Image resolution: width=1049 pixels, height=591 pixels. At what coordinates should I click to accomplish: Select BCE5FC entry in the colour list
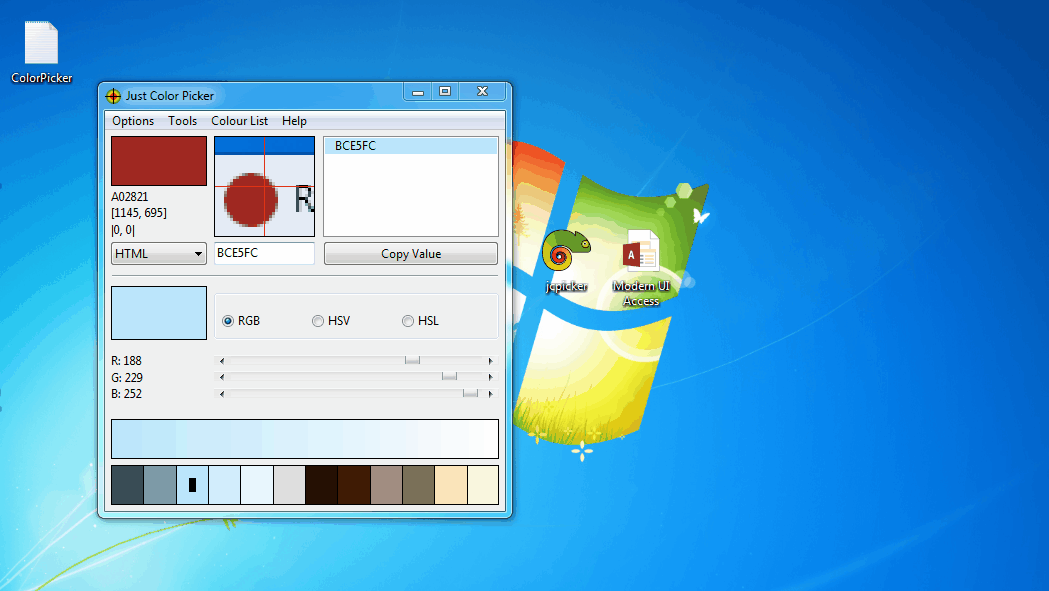410,146
